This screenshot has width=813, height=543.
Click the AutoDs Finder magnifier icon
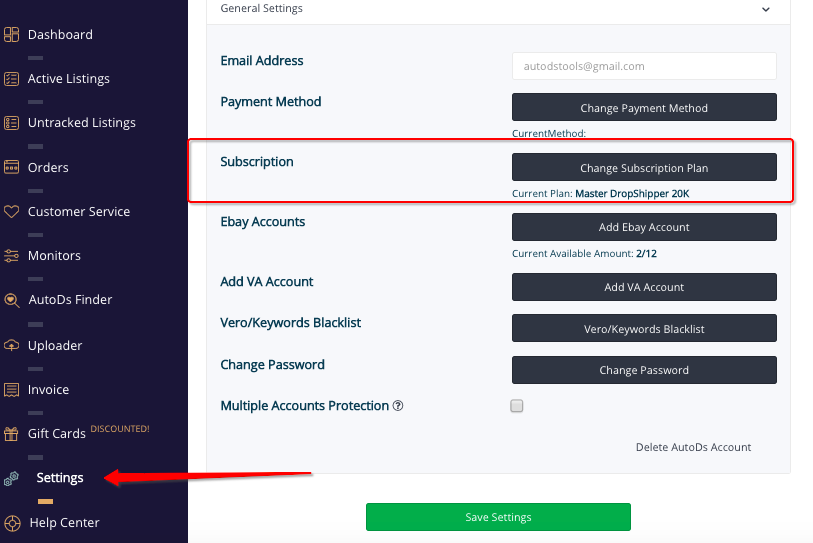pyautogui.click(x=11, y=300)
